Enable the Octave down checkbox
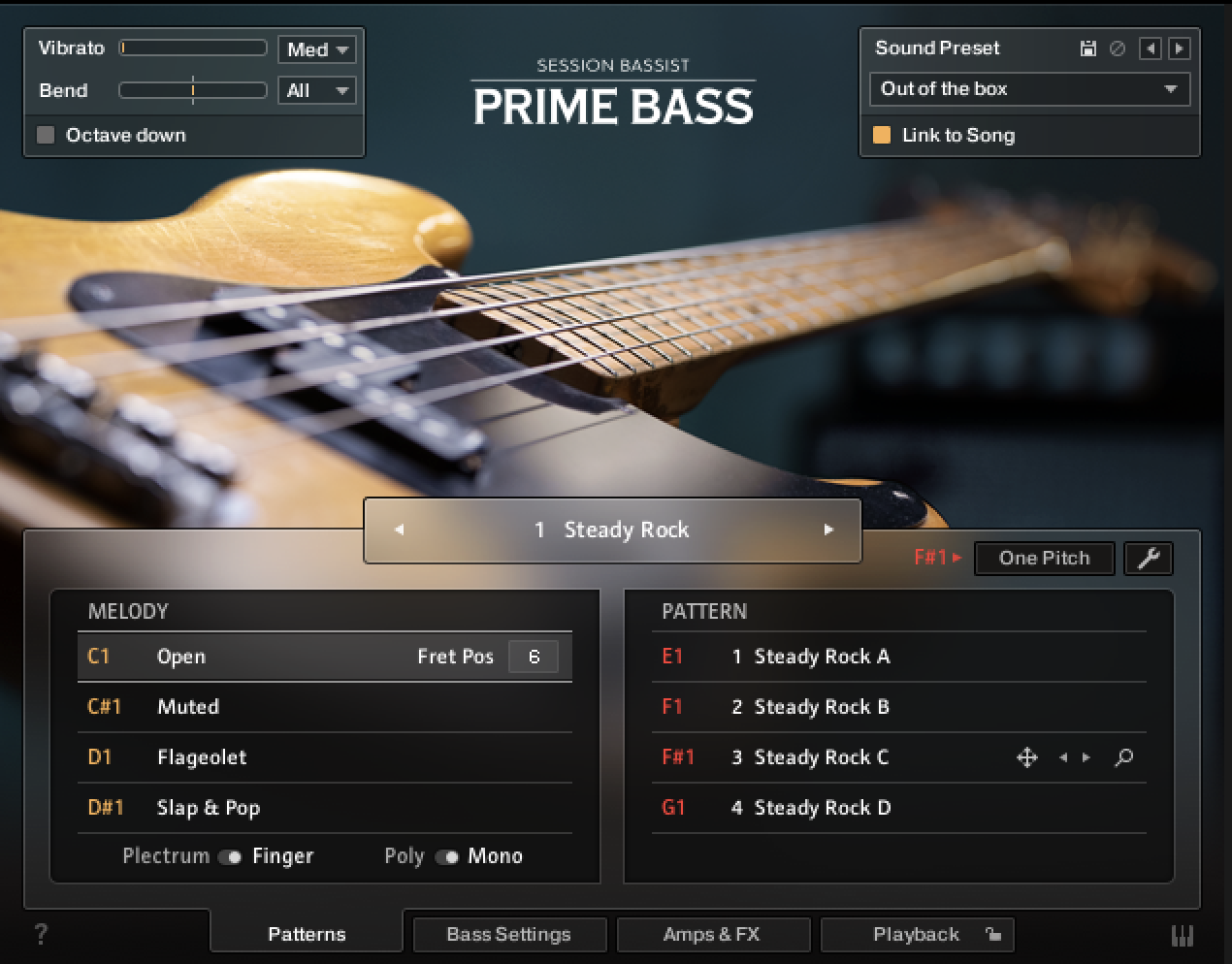The image size is (1232, 964). pos(45,135)
